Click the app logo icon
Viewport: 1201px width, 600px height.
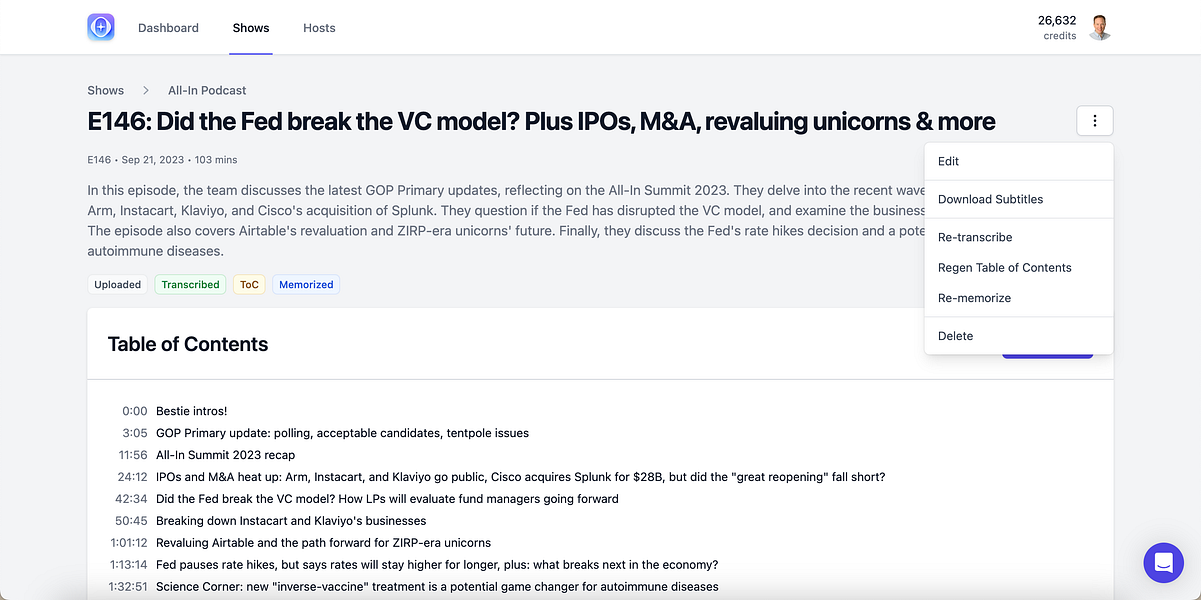(101, 27)
